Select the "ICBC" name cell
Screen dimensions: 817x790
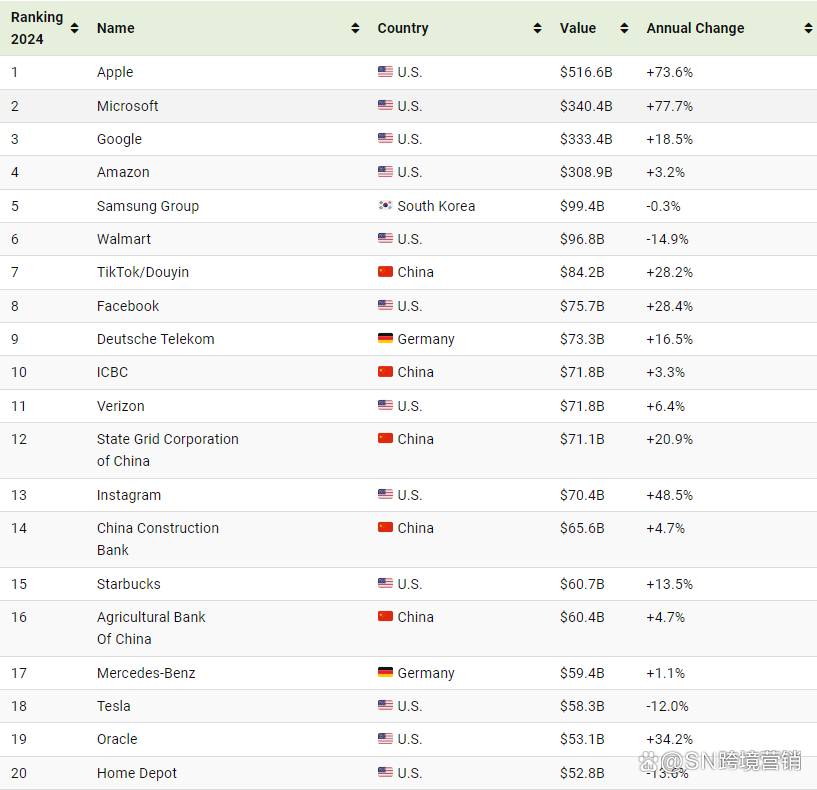click(x=113, y=373)
